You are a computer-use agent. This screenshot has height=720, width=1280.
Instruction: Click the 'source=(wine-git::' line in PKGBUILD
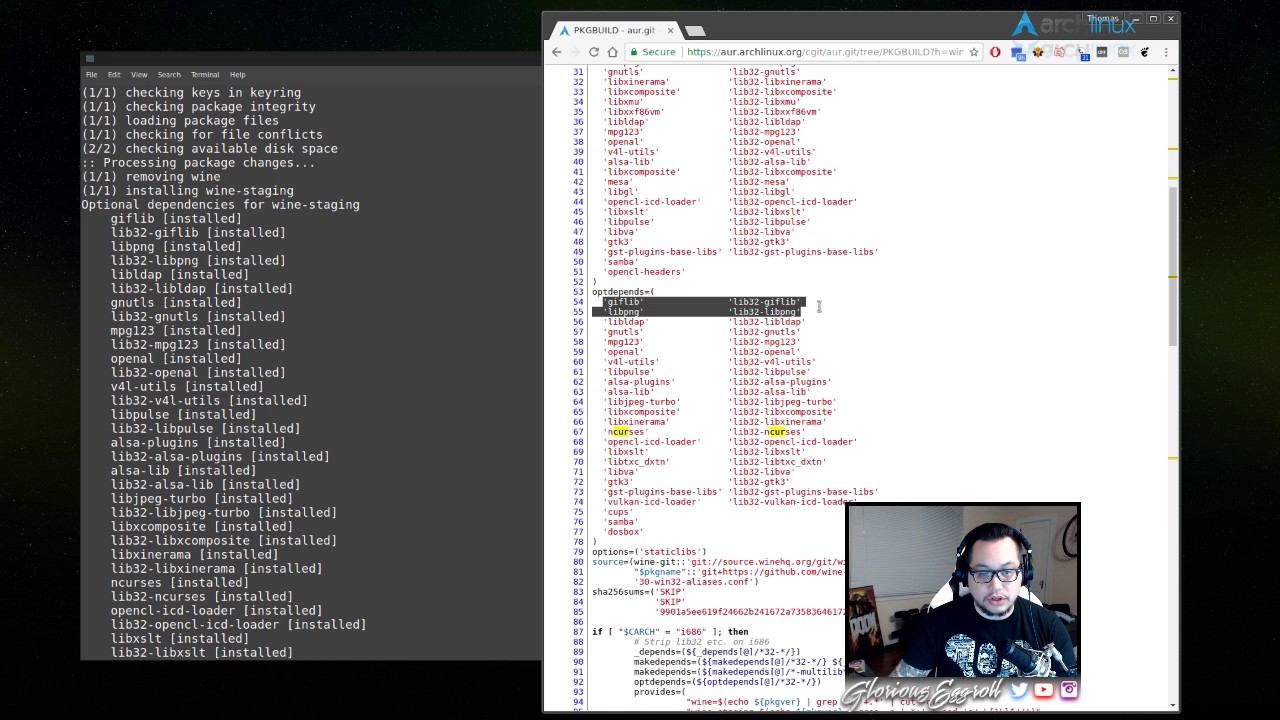pyautogui.click(x=717, y=562)
